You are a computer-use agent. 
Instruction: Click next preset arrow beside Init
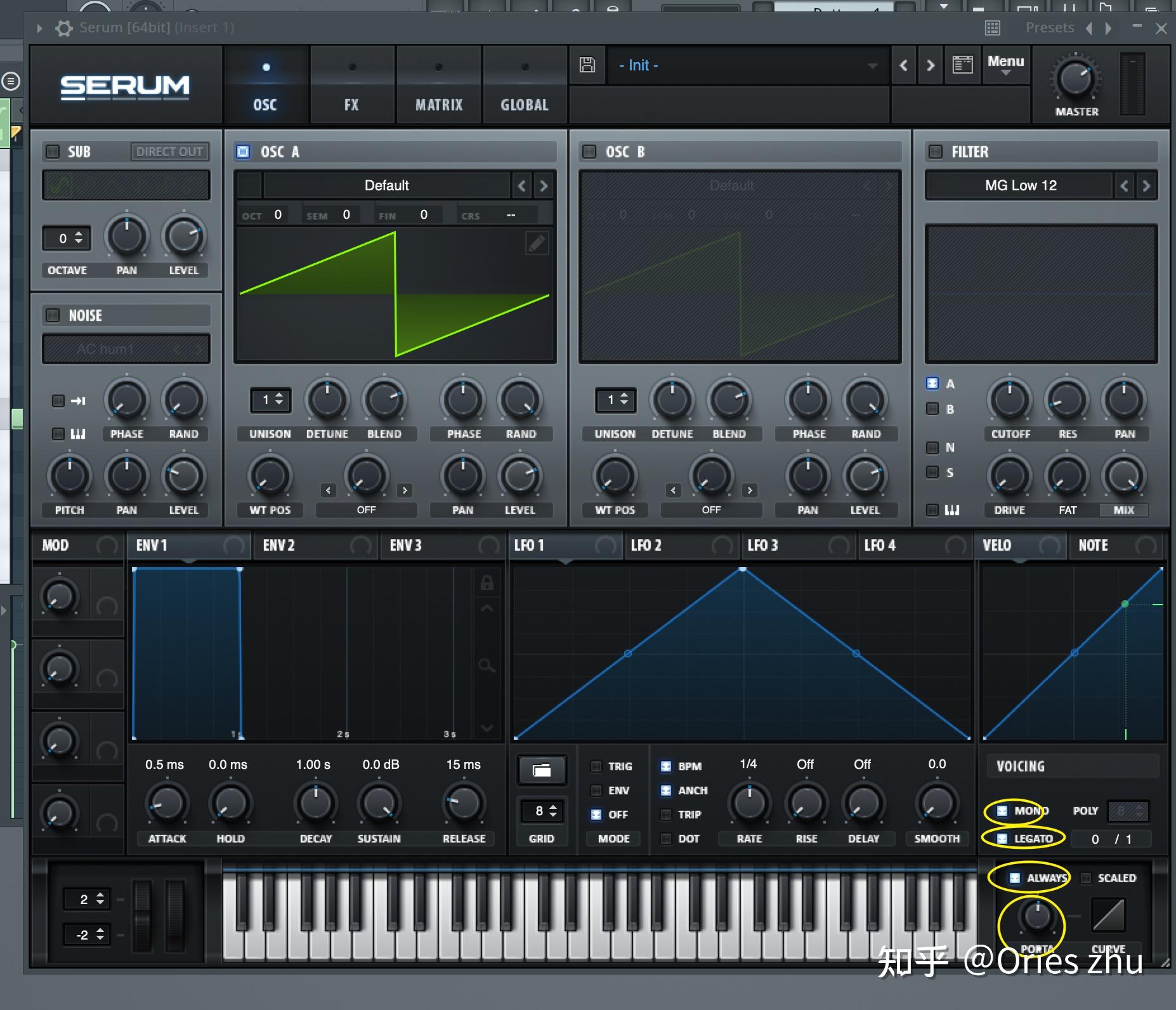931,65
